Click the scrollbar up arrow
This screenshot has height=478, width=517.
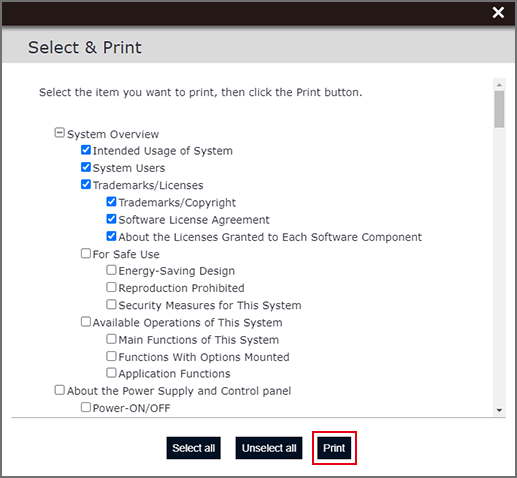(x=499, y=85)
